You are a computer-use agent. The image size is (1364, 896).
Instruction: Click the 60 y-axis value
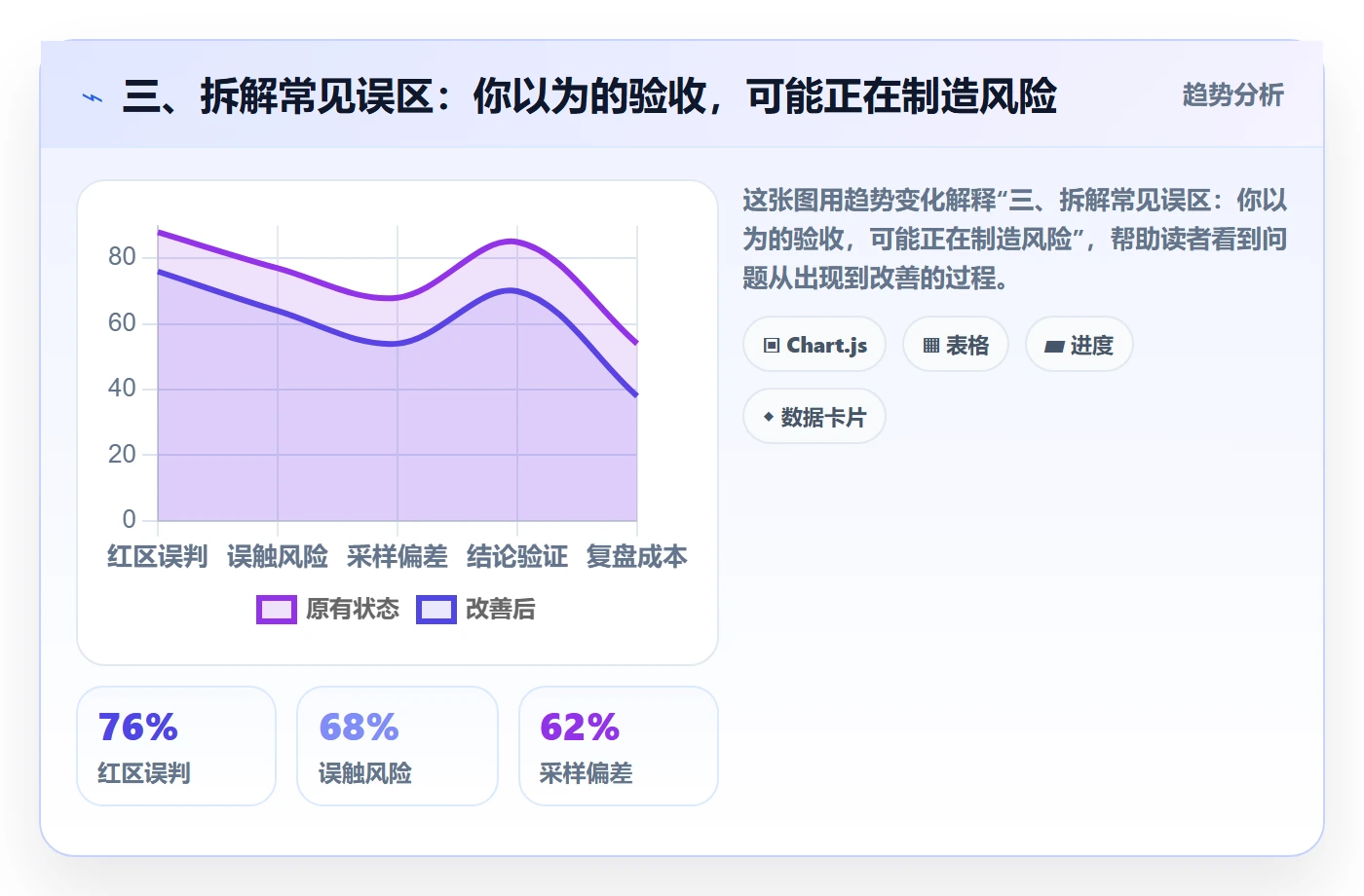click(x=122, y=322)
